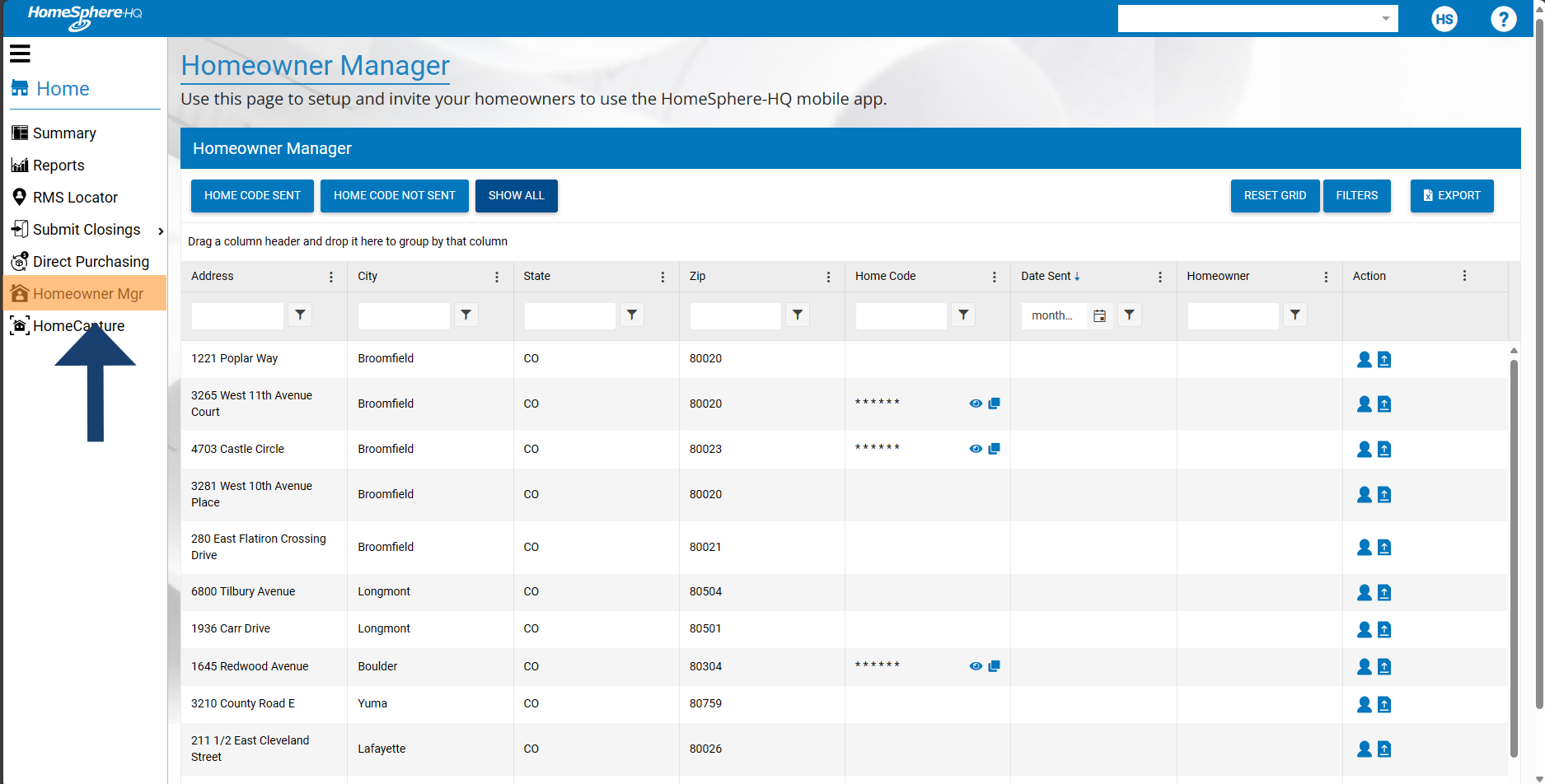Click the Date Sent filter funnel icon

1130,315
